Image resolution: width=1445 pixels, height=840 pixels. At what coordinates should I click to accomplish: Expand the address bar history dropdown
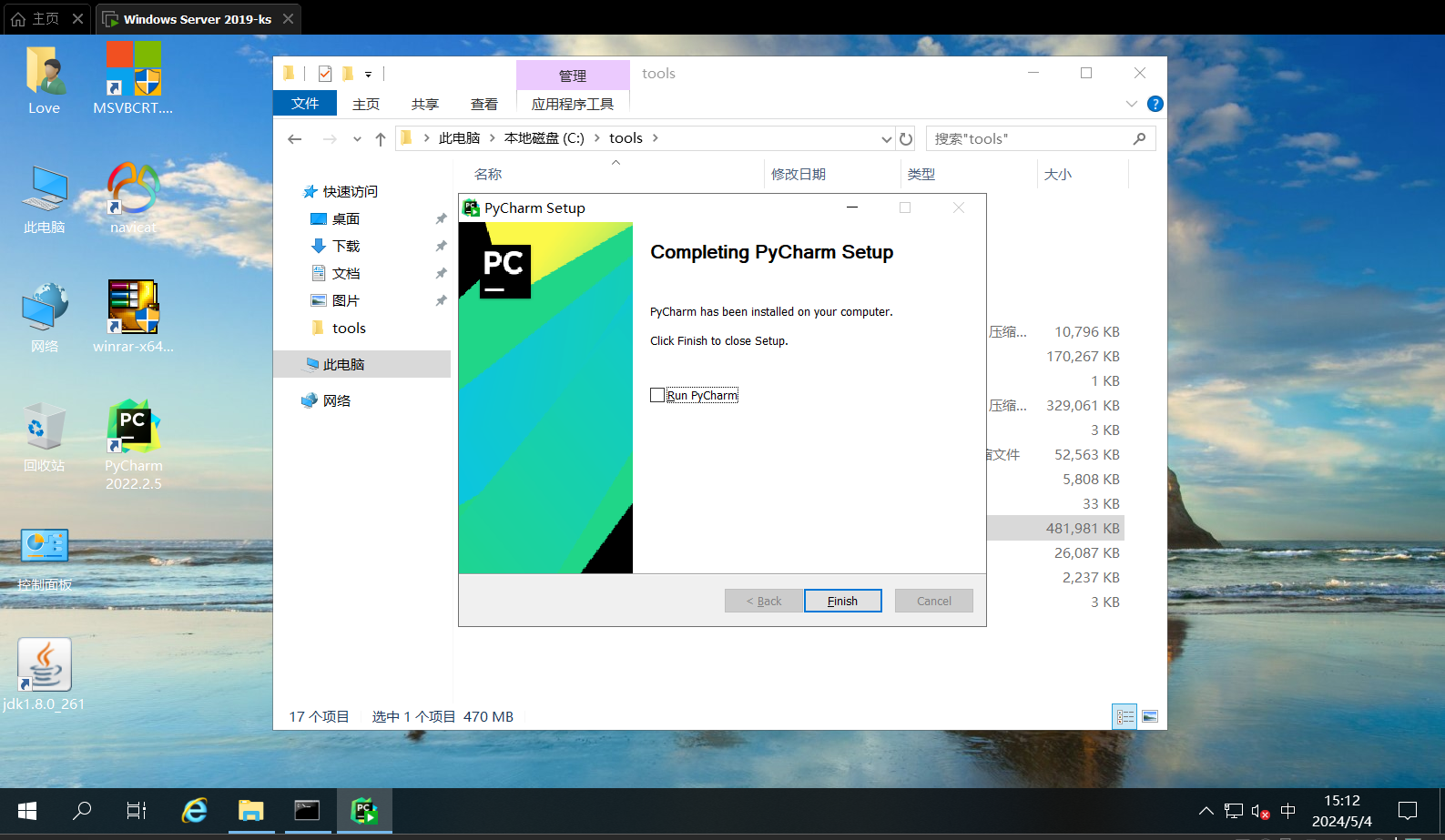[x=886, y=138]
